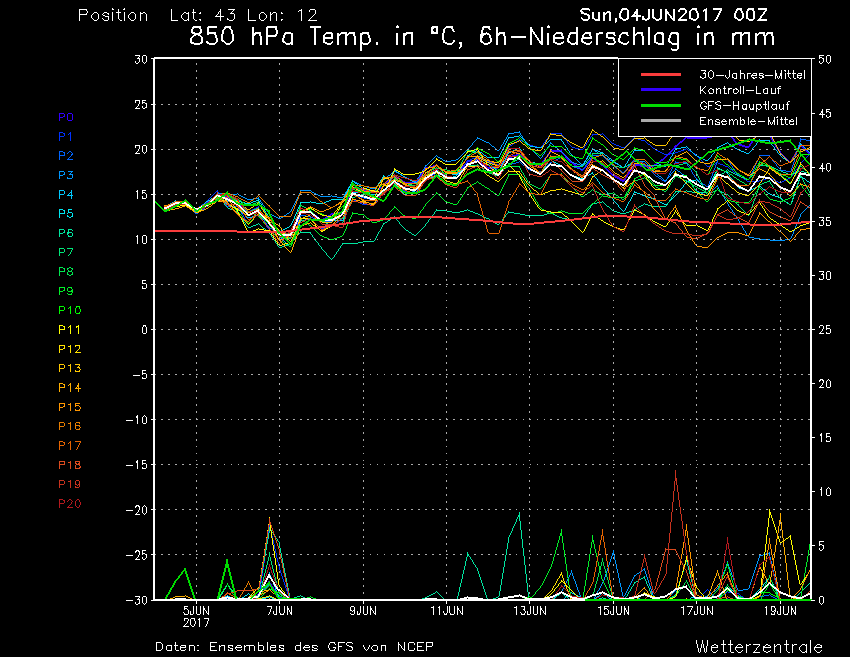This screenshot has height=657, width=850.
Task: Click the Wetterzentrale watermark text
Action: tap(759, 646)
